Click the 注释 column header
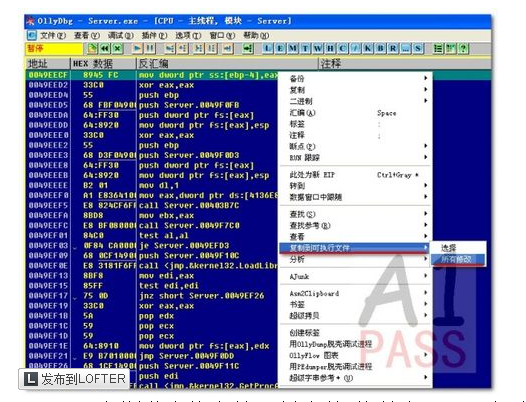 click(405, 63)
